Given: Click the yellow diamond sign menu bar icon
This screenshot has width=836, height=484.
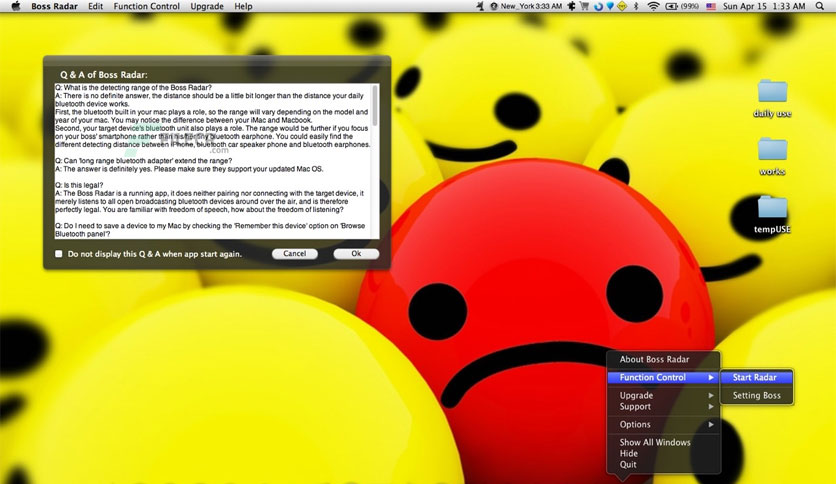Looking at the screenshot, I should [x=622, y=6].
